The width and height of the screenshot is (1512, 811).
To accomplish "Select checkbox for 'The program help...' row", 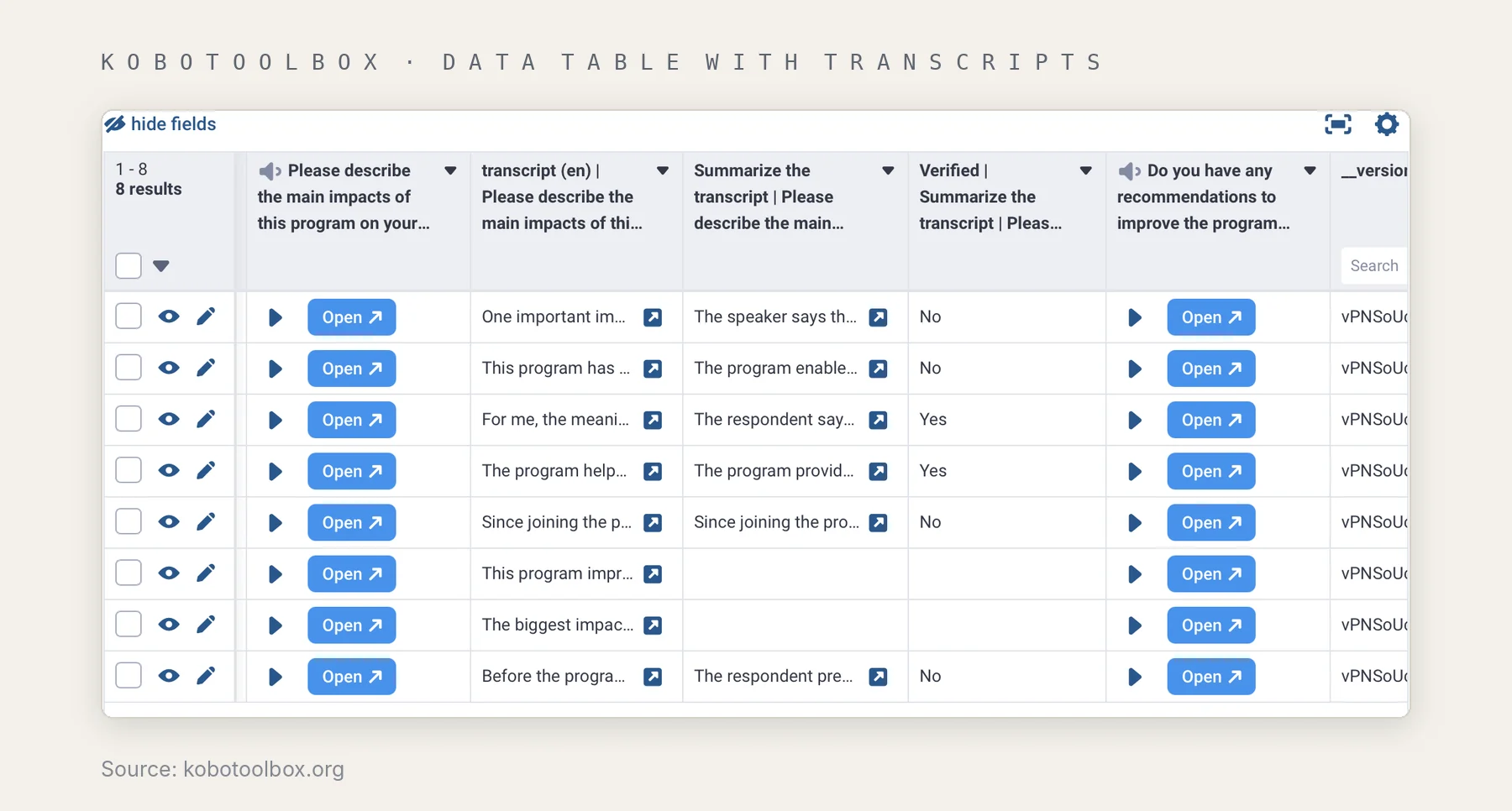I will (x=129, y=470).
